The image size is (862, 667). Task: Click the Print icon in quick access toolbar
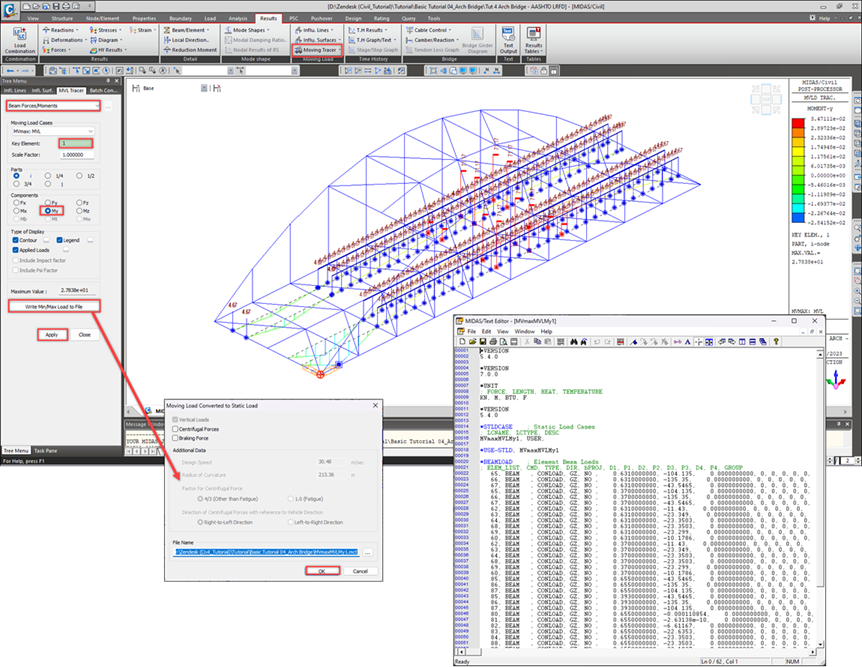point(66,6)
